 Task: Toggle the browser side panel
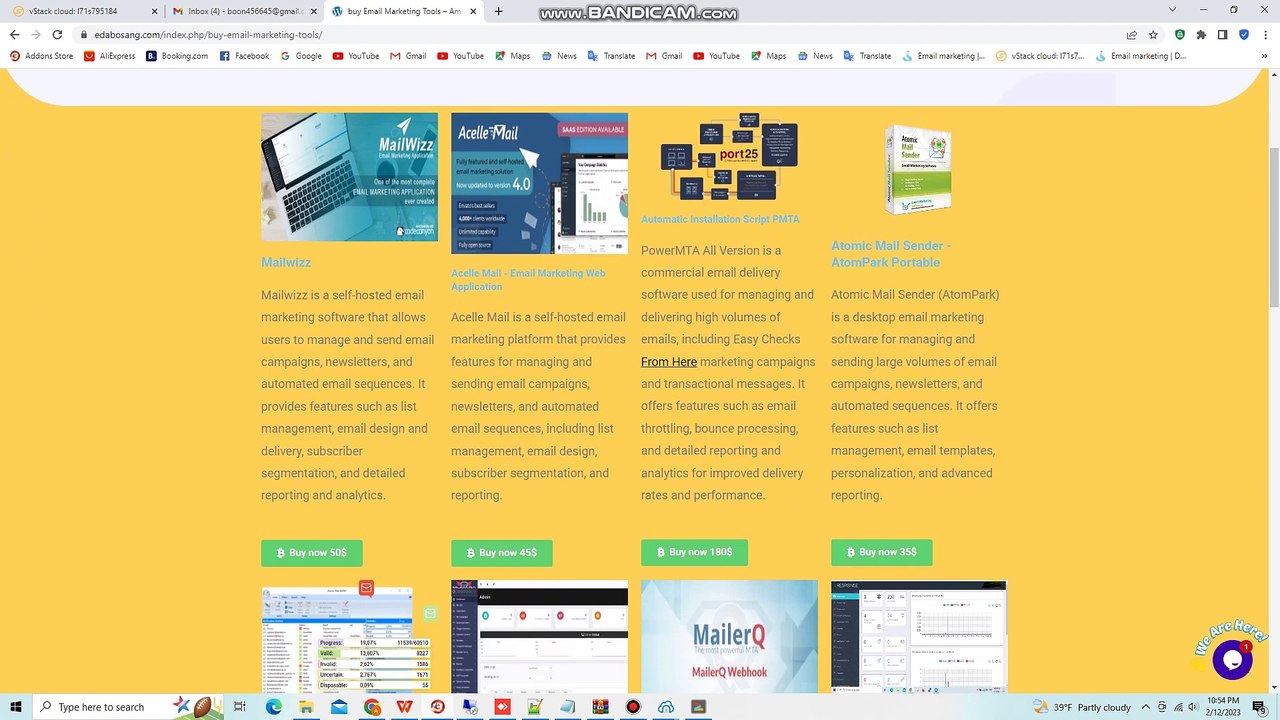pyautogui.click(x=1222, y=34)
